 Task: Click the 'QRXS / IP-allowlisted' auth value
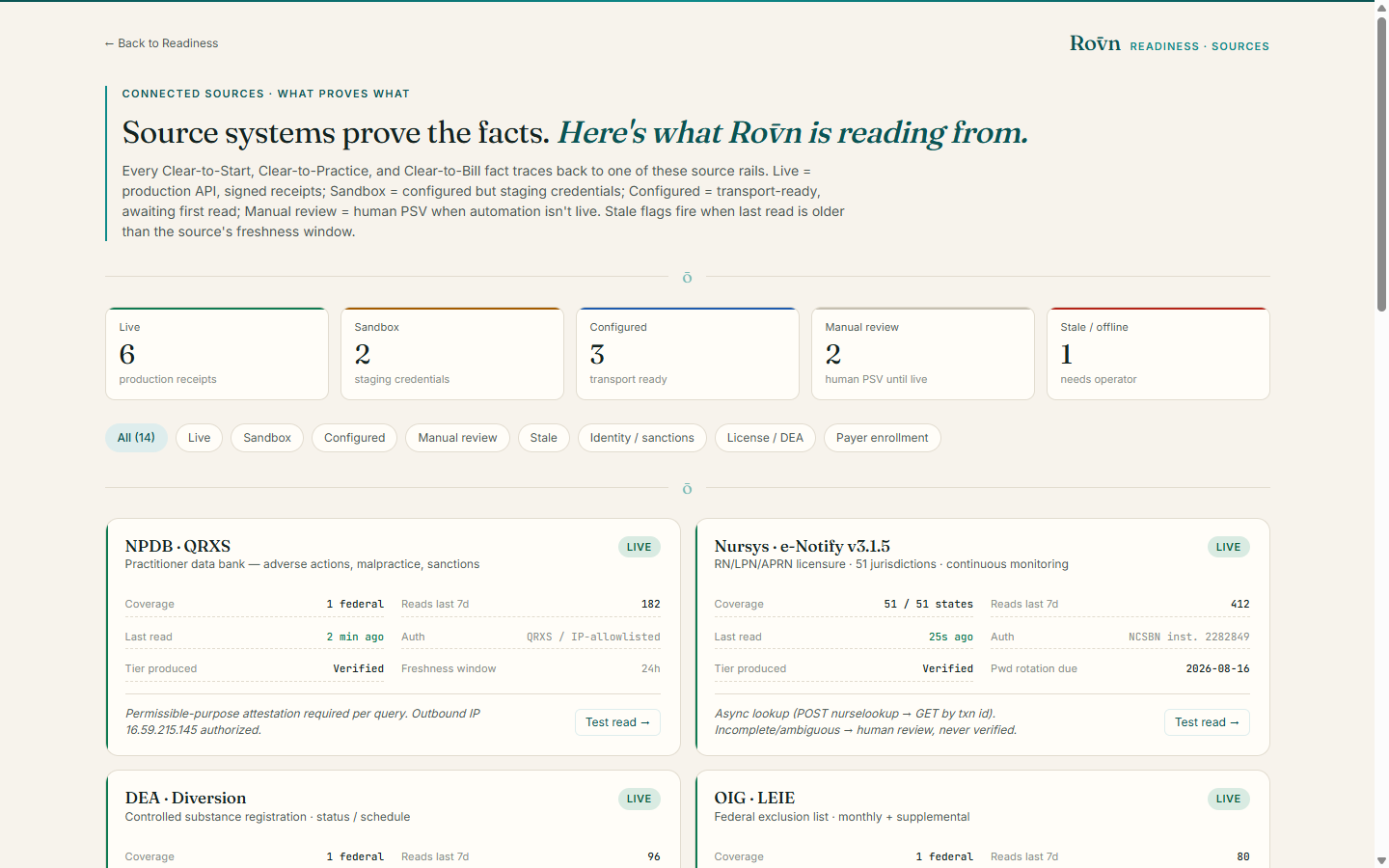(x=593, y=637)
